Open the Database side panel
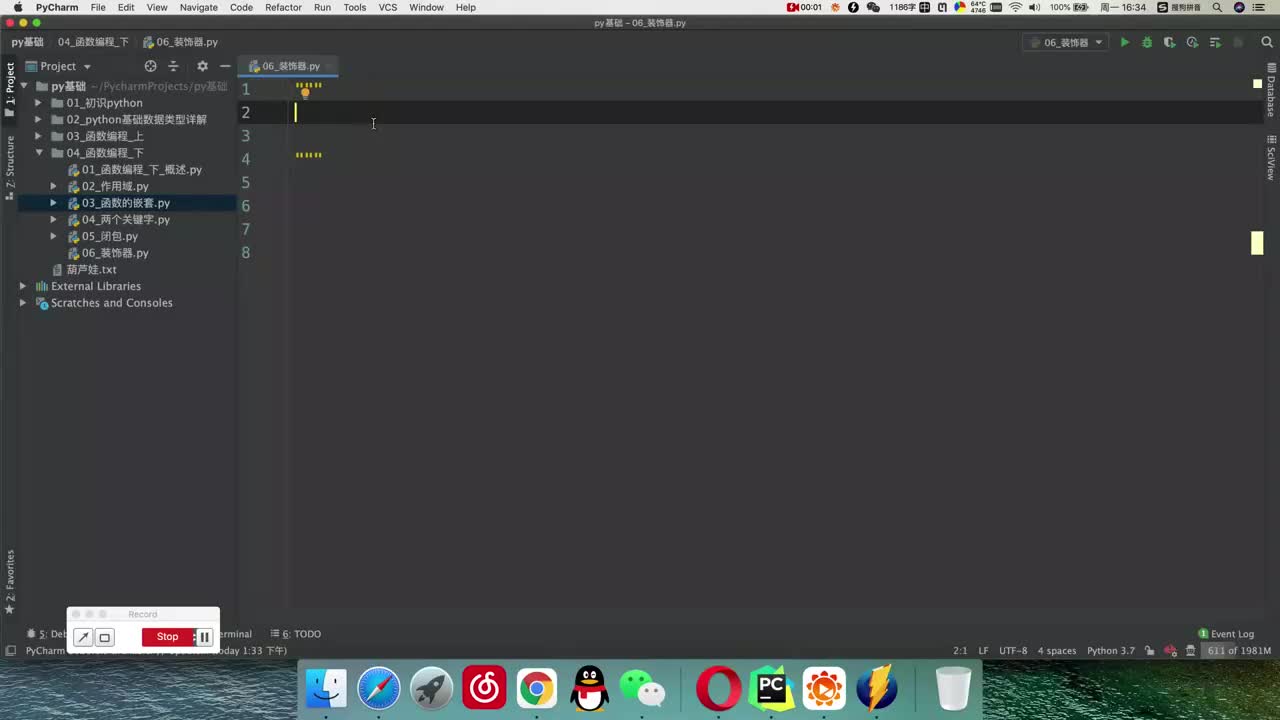The image size is (1280, 720). [1271, 91]
